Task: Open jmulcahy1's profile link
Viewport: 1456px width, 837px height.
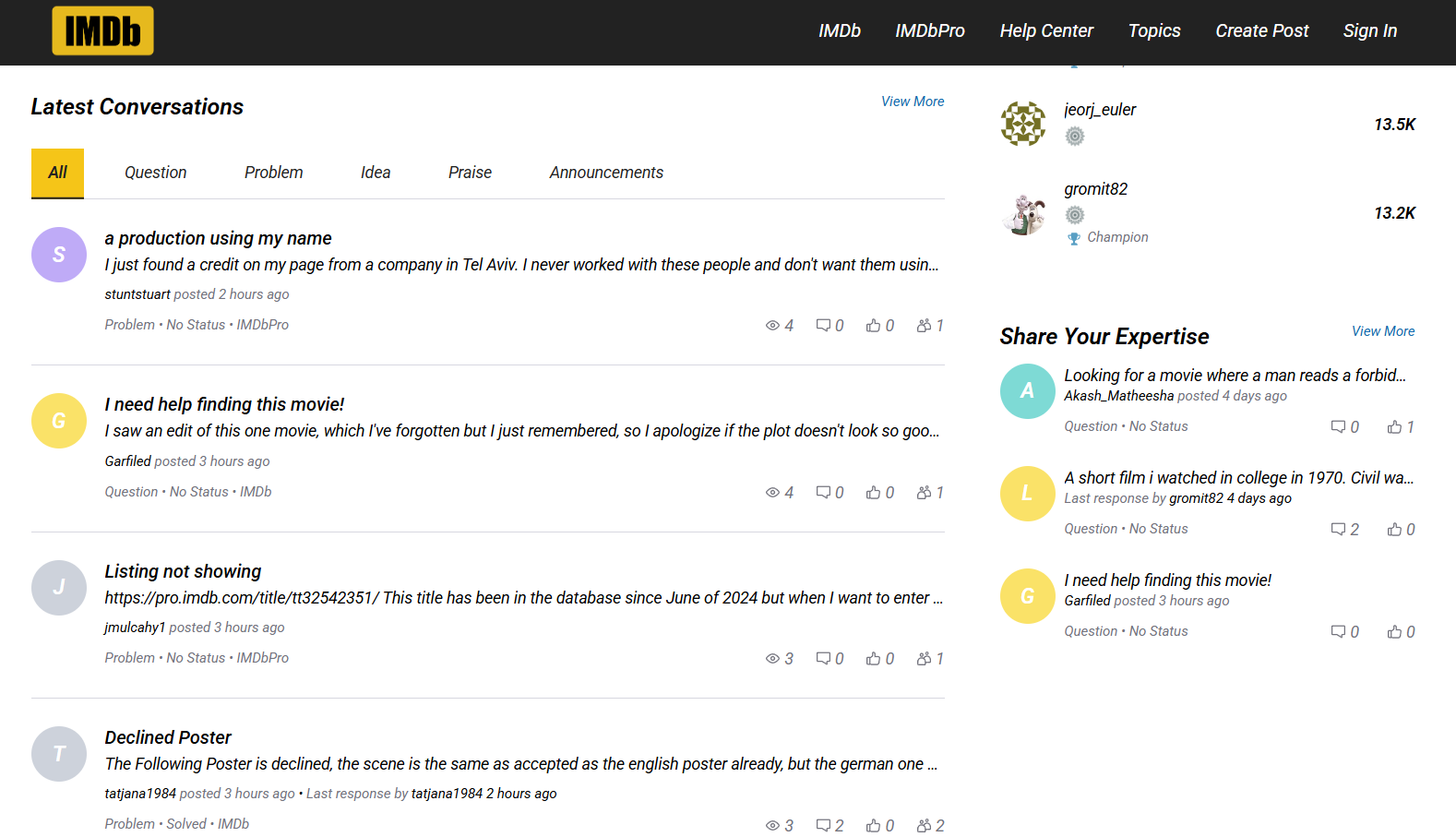Action: click(135, 628)
